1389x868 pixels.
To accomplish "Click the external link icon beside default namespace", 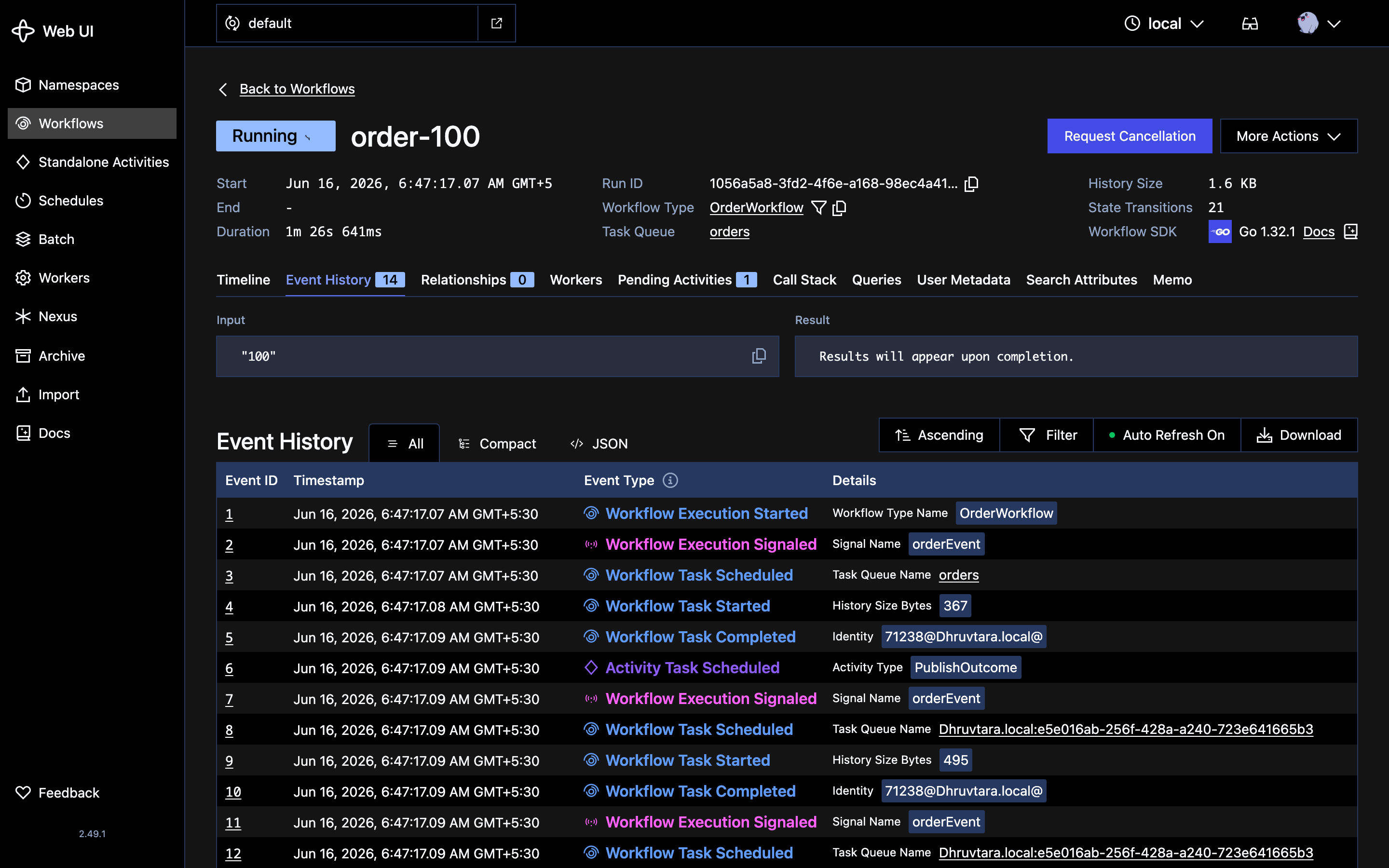I will tap(496, 23).
